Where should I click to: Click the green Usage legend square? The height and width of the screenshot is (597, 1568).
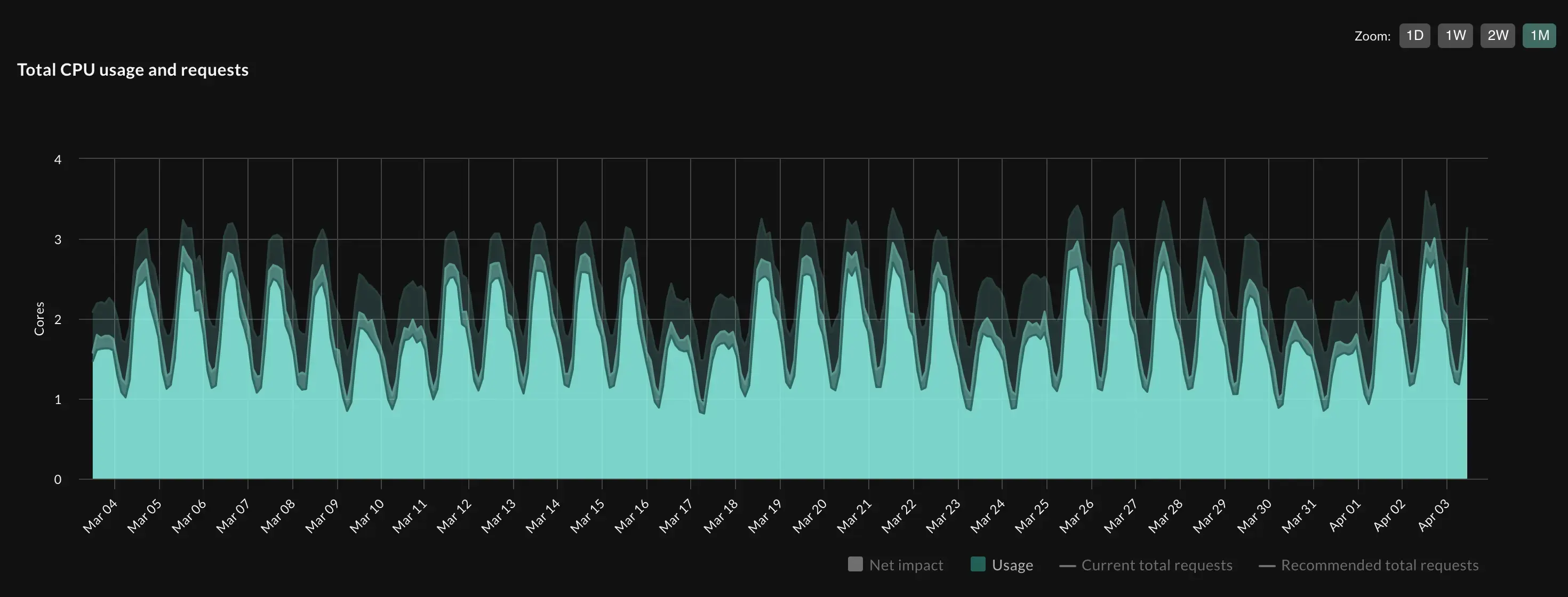pos(979,564)
